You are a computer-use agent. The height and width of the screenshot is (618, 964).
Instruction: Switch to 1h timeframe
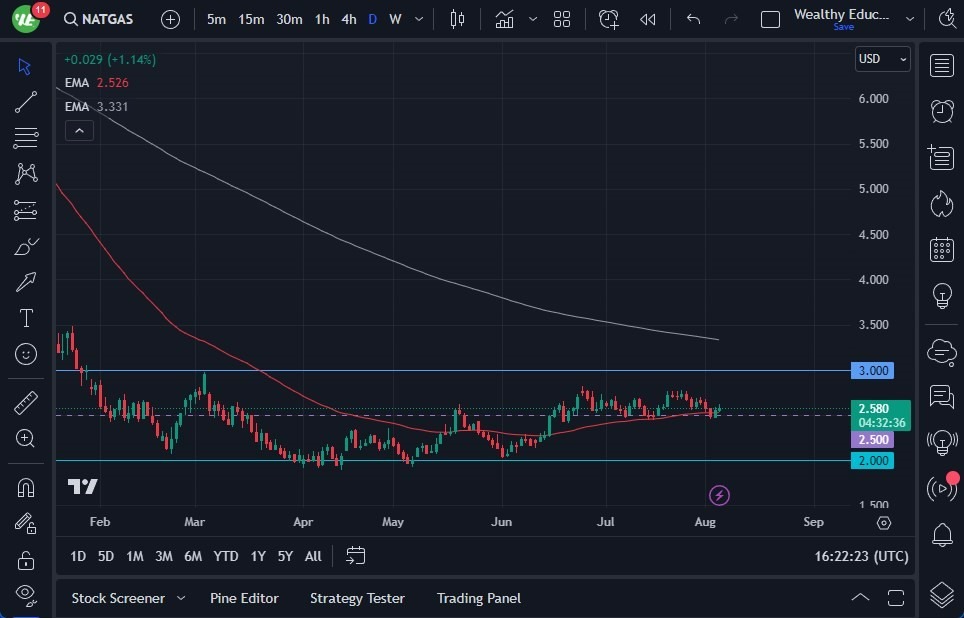[322, 19]
